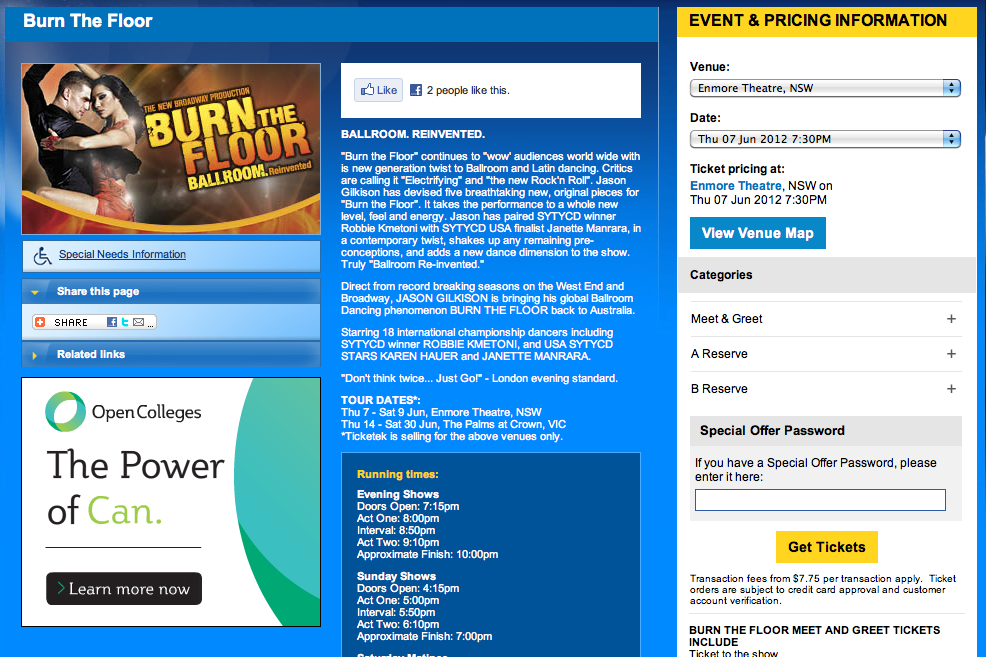The image size is (986, 657).
Task: Open the Venue dropdown showing Enmore Theatre, NSW
Action: [825, 88]
